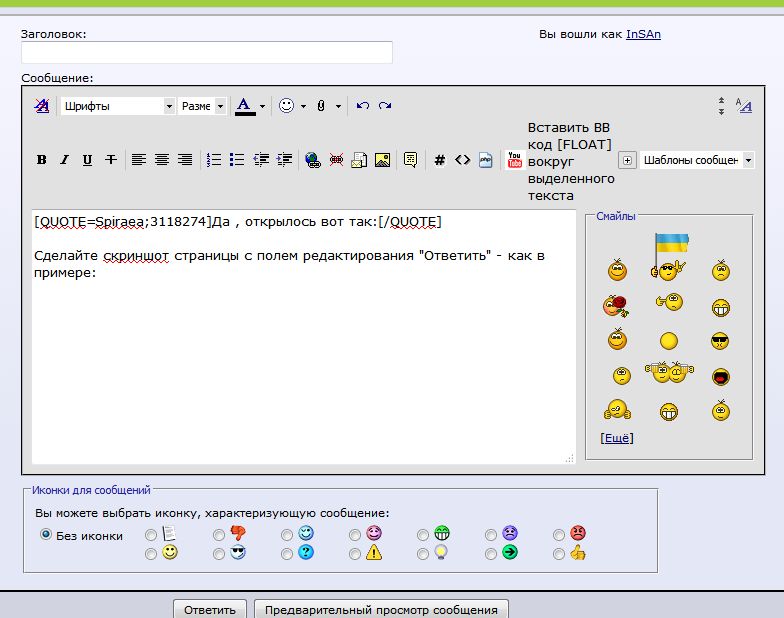Click the plus button beside templates
This screenshot has width=784, height=618.
point(628,160)
